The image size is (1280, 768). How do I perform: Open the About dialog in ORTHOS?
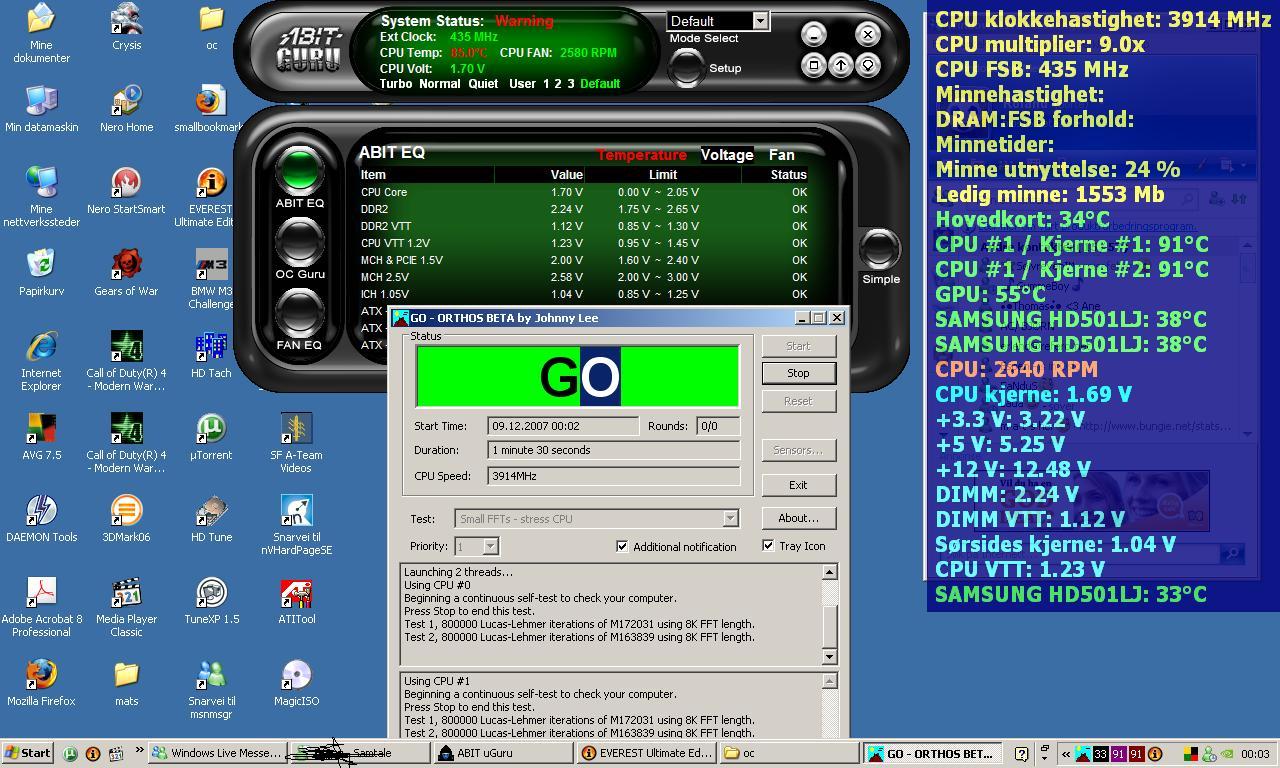[x=798, y=518]
